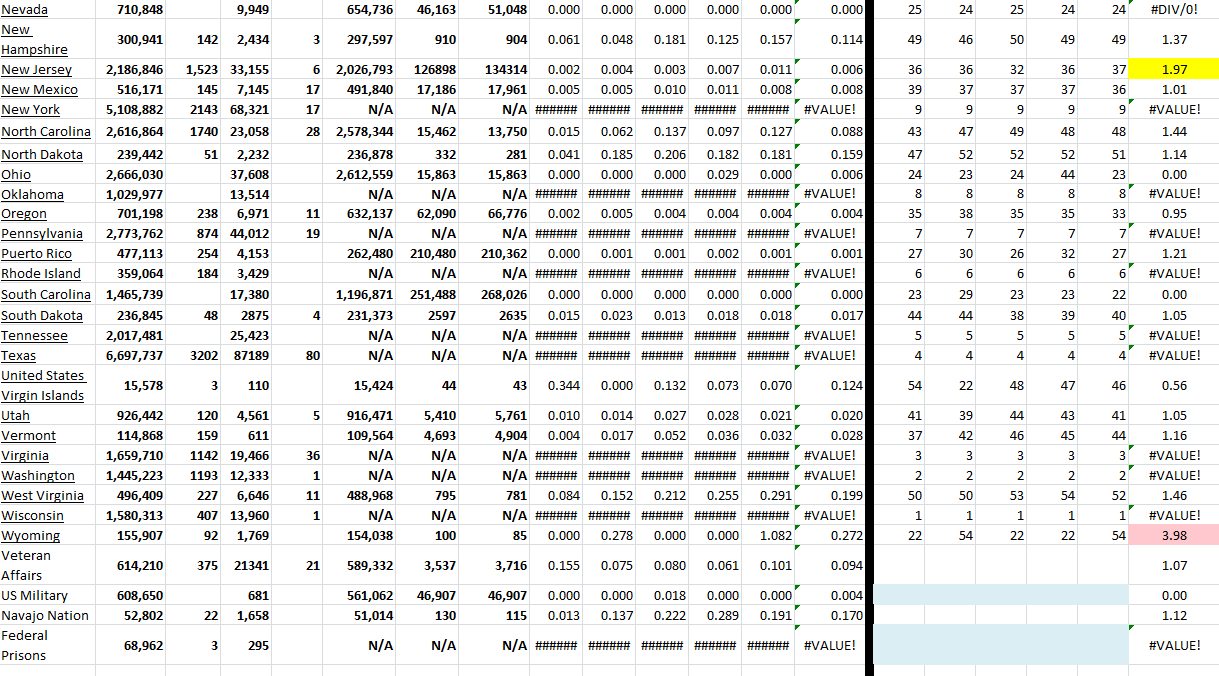Click the West Virginia link
Image resolution: width=1219 pixels, height=676 pixels.
tap(42, 496)
